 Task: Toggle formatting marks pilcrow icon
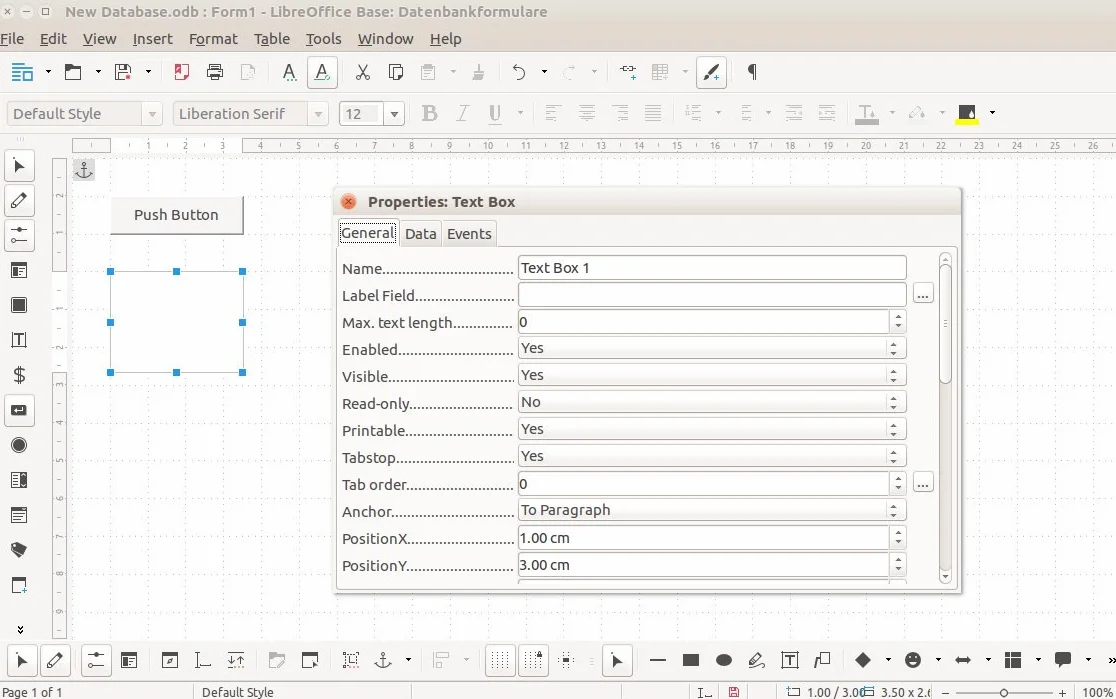click(752, 72)
